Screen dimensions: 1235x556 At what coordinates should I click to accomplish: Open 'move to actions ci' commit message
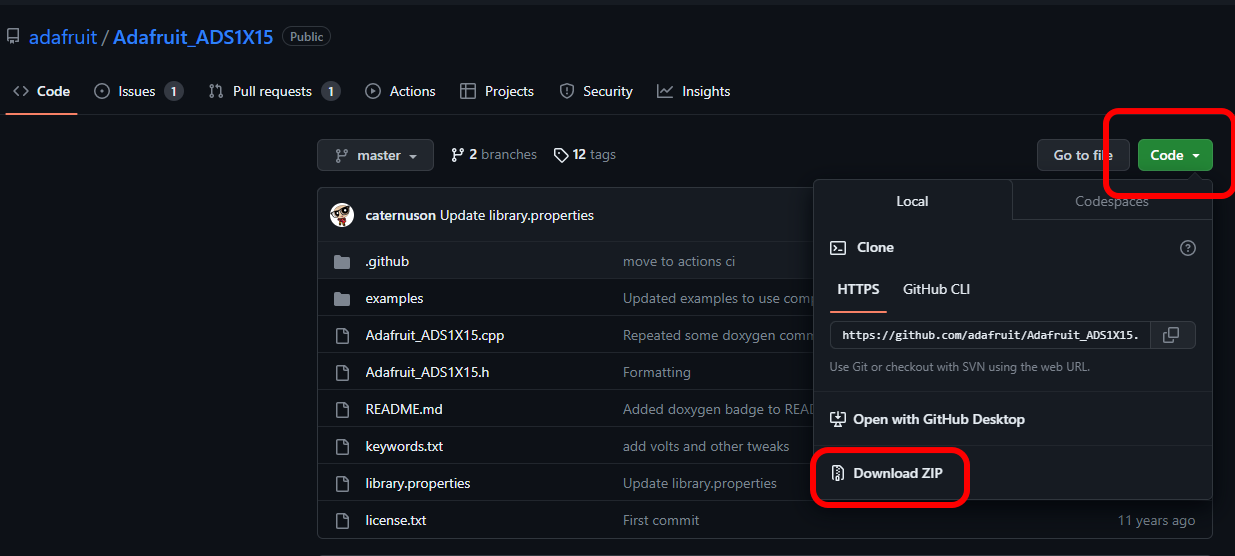[x=679, y=261]
